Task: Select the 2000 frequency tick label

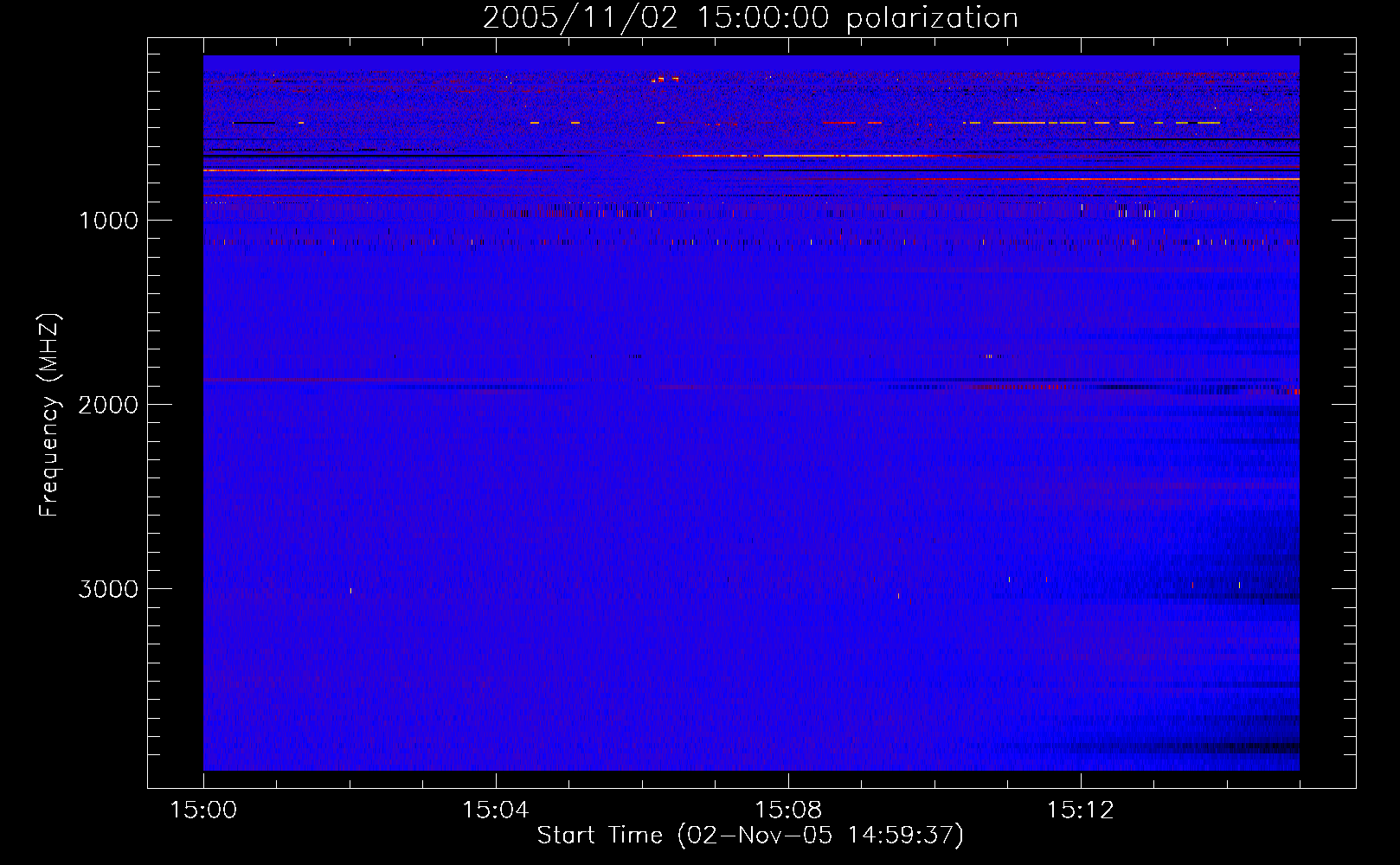Action: point(108,405)
